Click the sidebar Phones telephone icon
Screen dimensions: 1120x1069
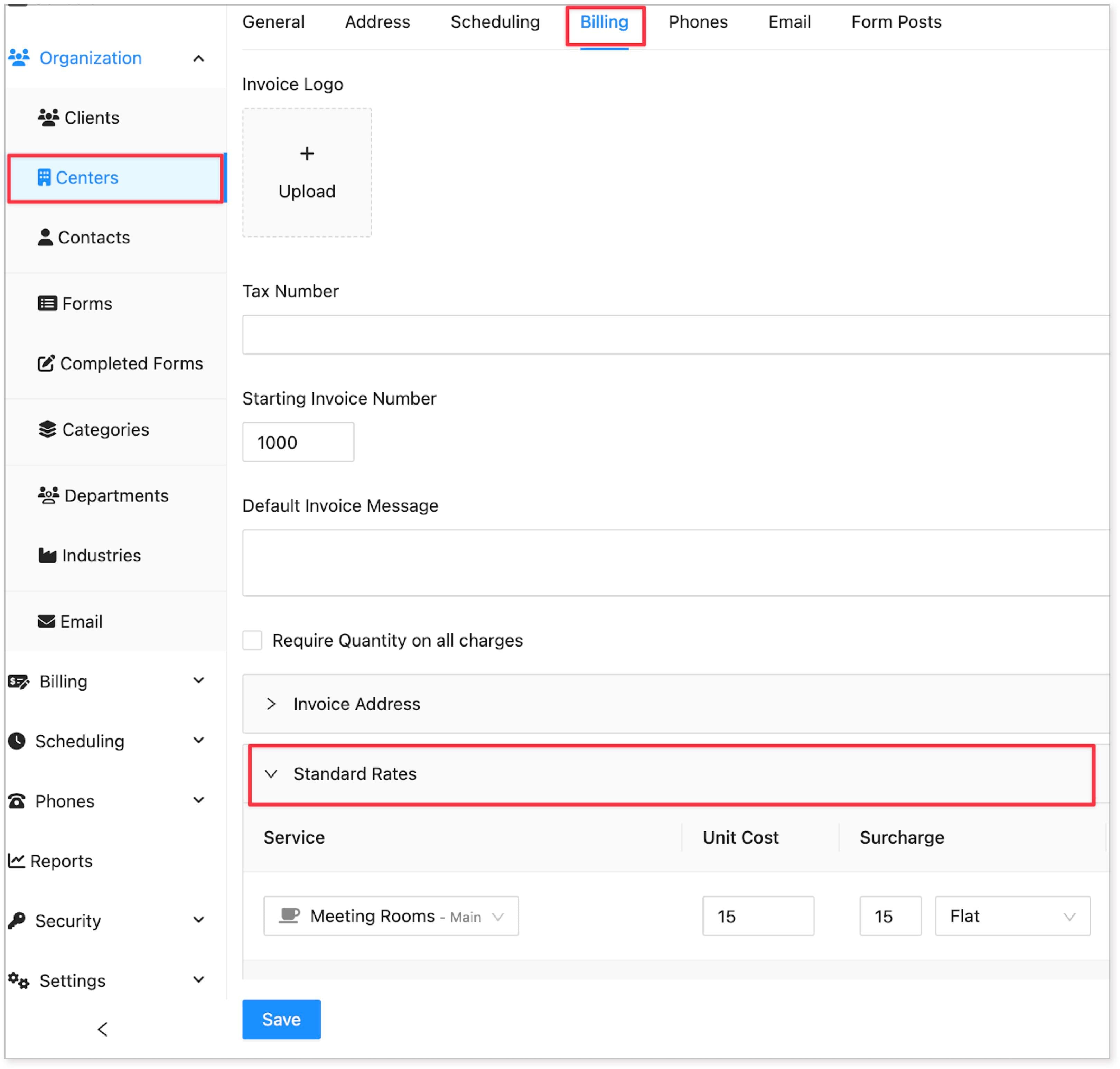click(x=17, y=801)
